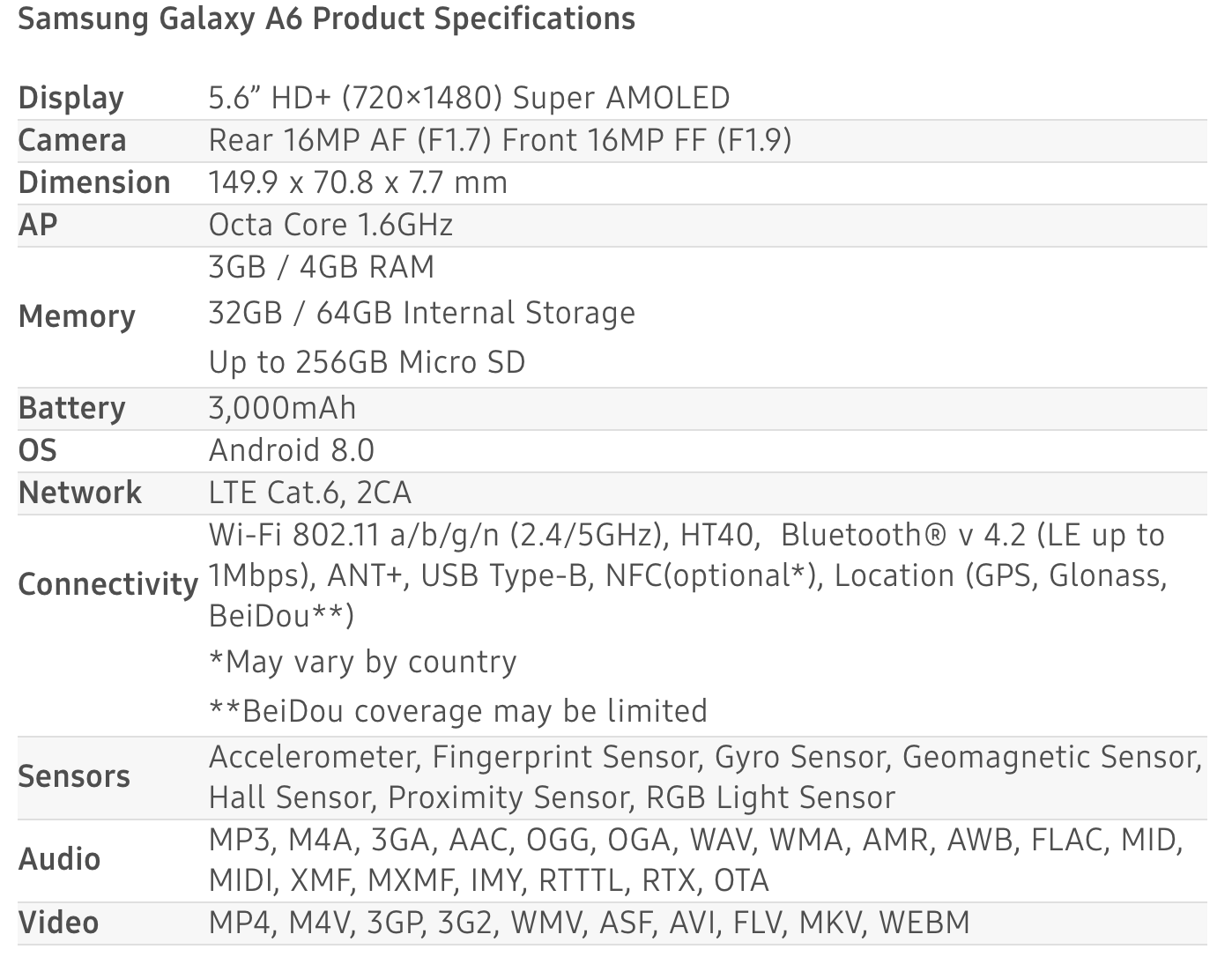Screen dimensions: 1232x964
Task: Click the Samsung Galaxy A6 Product Specifications heading
Action: pyautogui.click(x=326, y=19)
